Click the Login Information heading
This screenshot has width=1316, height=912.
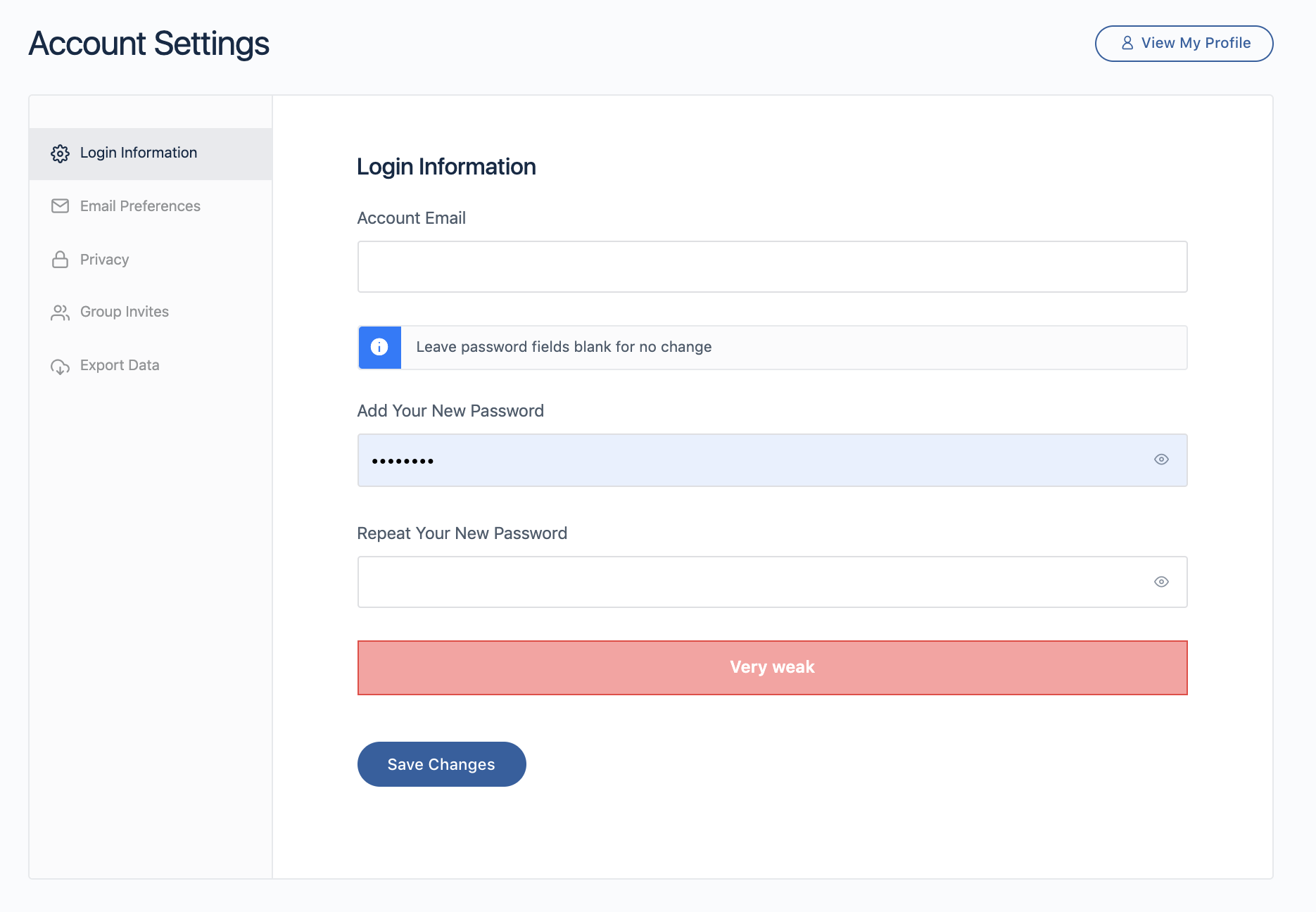[x=446, y=167]
